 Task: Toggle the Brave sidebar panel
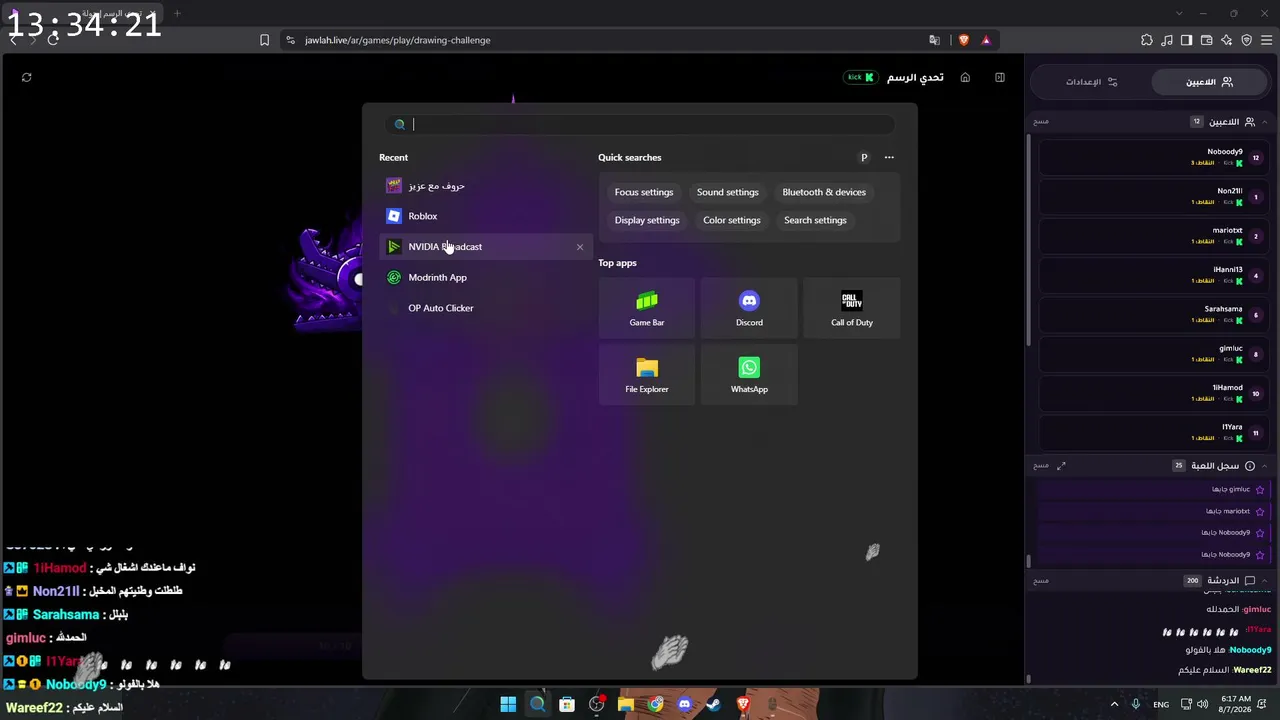coord(1187,40)
